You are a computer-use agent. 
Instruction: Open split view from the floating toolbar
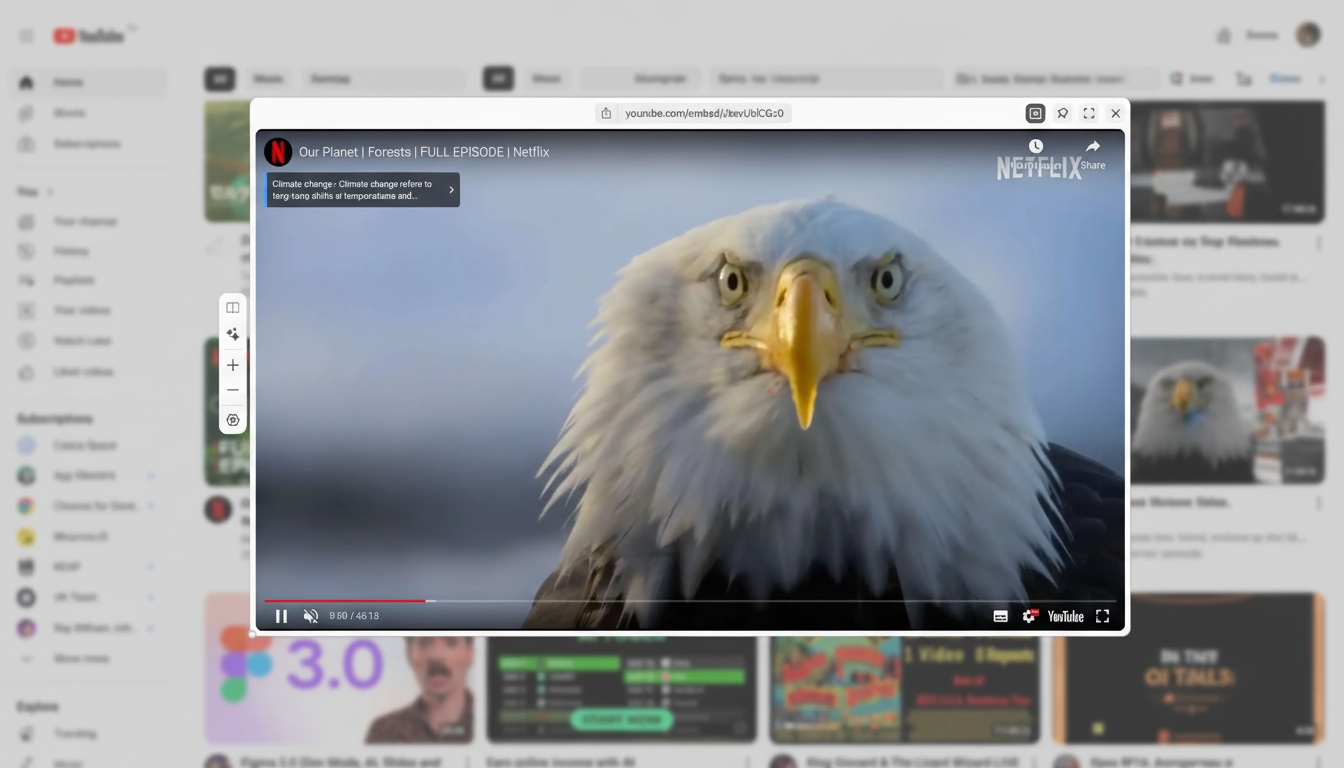(x=233, y=308)
